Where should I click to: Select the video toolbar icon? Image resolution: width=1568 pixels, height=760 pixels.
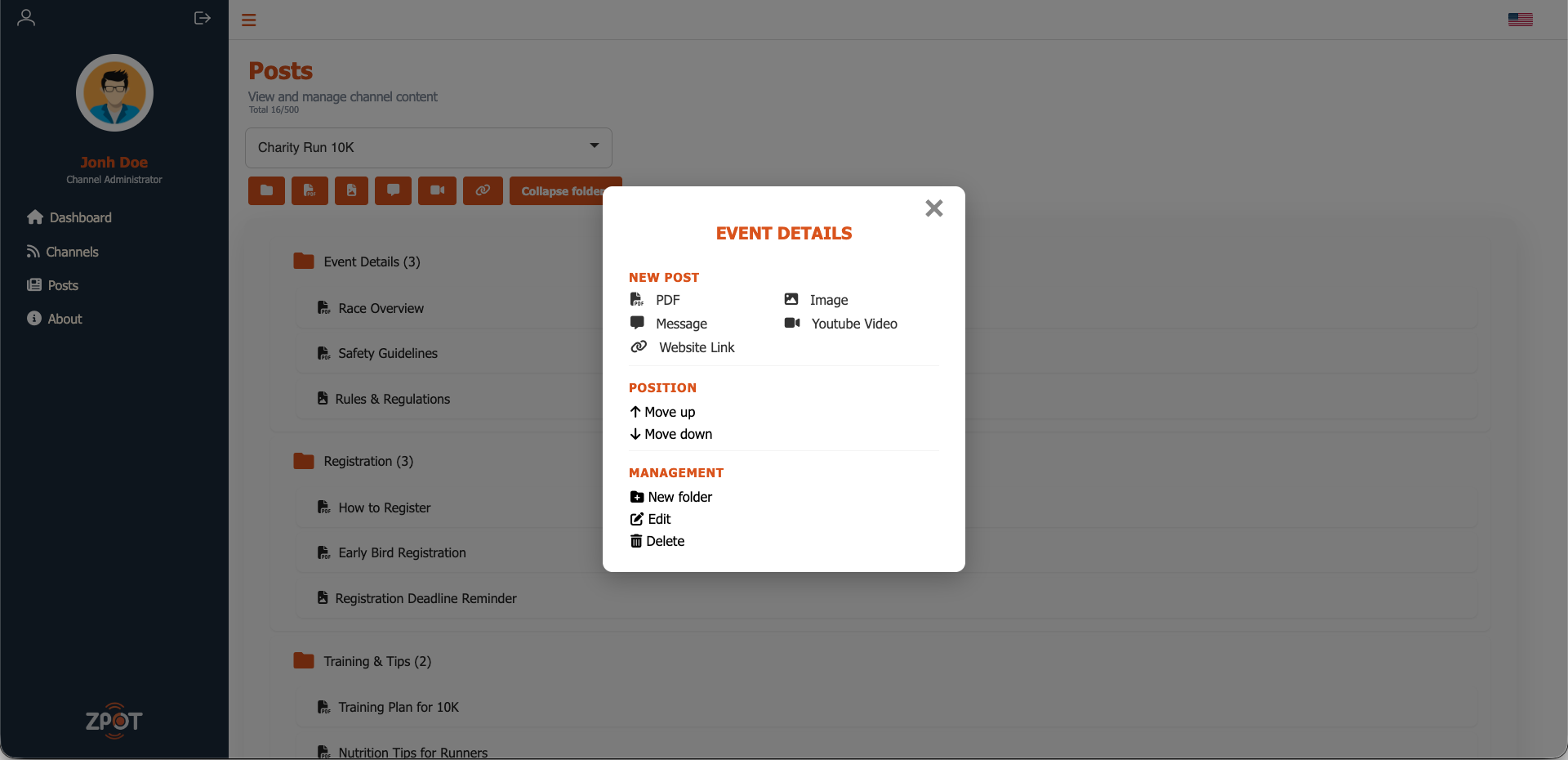[437, 190]
